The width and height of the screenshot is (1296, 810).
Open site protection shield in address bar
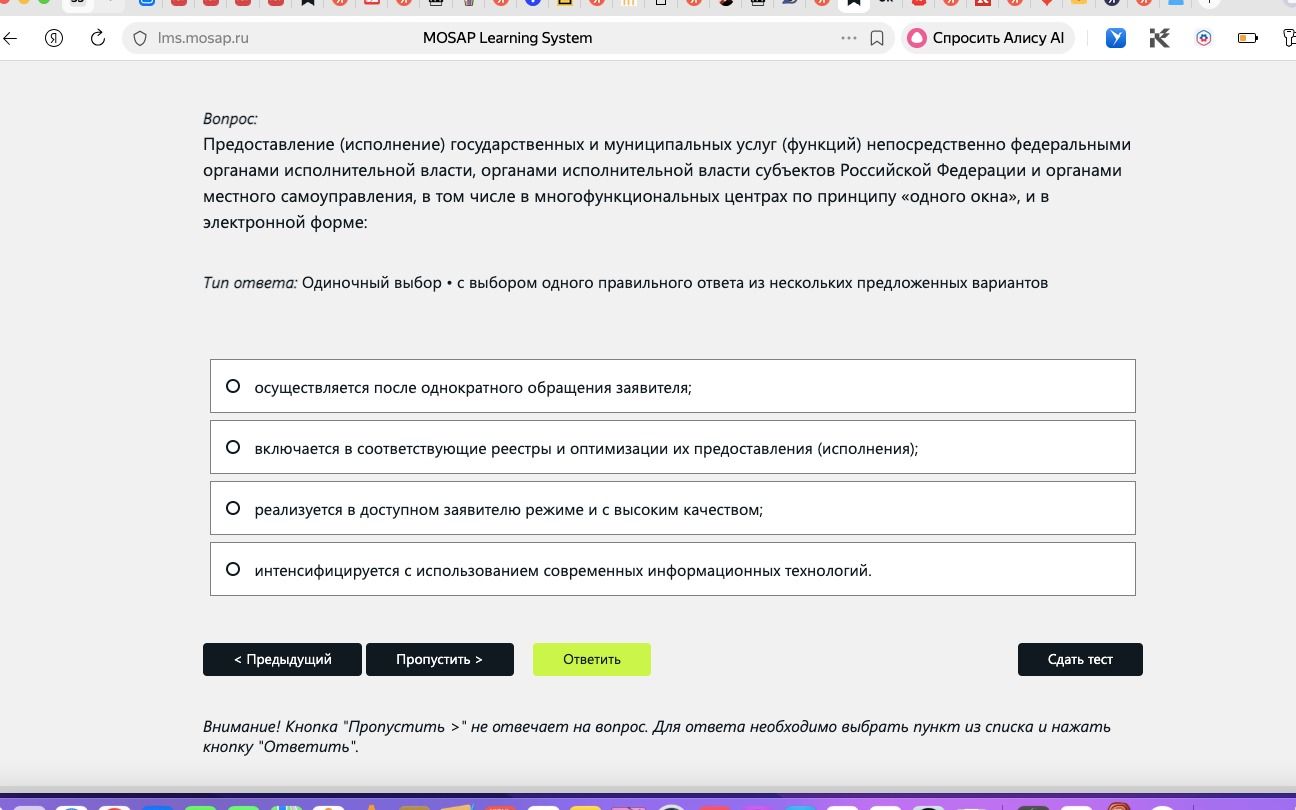click(140, 39)
